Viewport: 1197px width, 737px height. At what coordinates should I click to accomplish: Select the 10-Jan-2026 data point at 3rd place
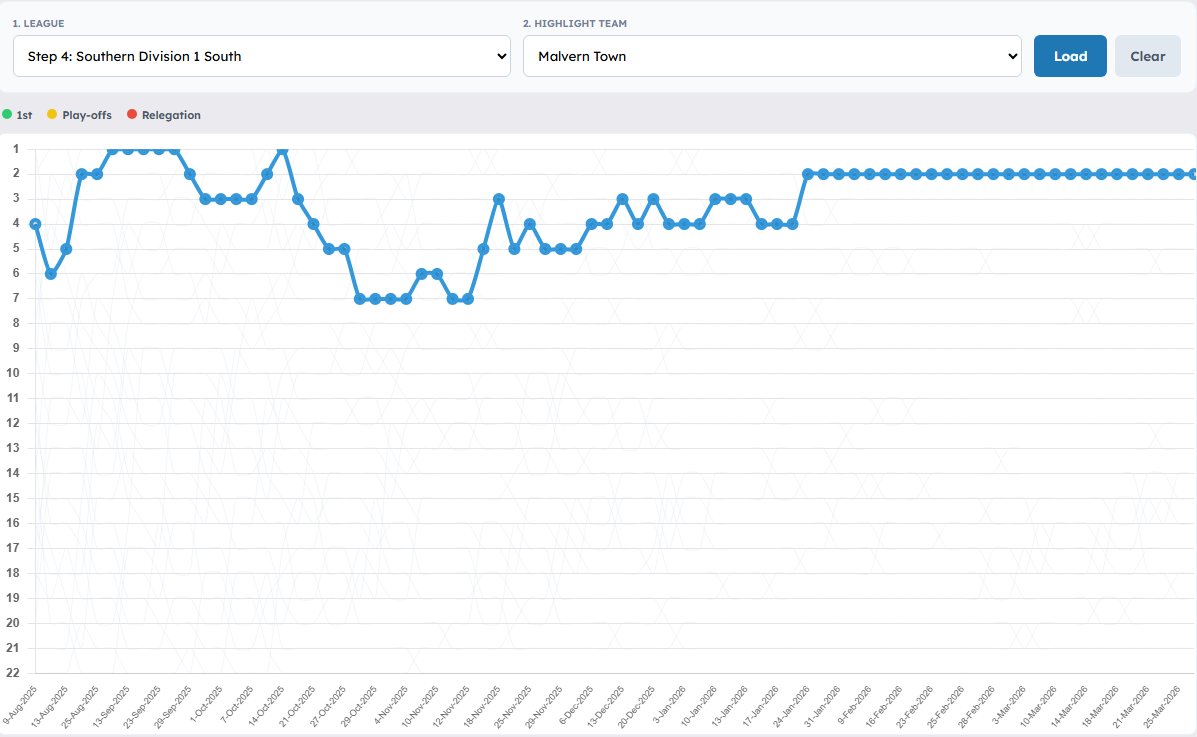coord(715,199)
